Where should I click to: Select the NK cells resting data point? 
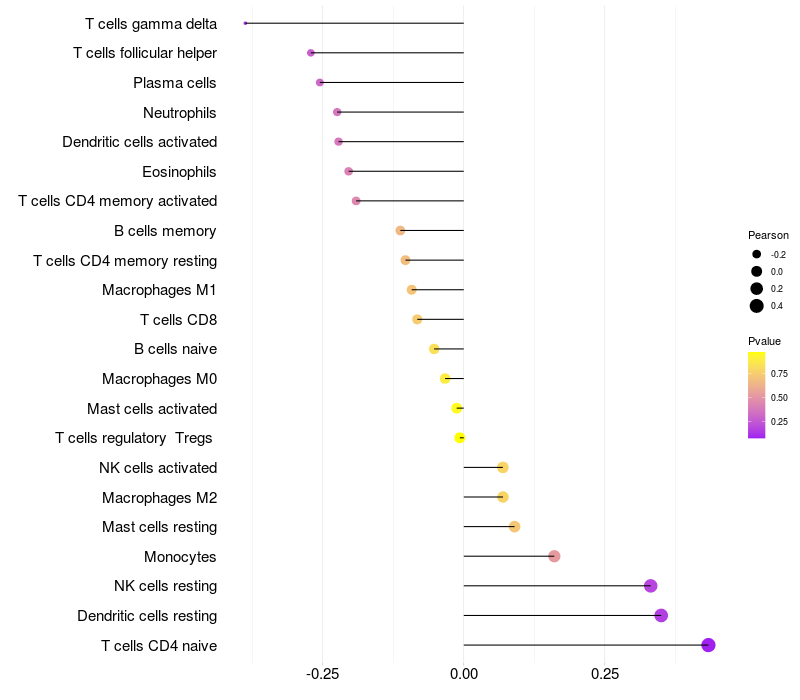650,586
